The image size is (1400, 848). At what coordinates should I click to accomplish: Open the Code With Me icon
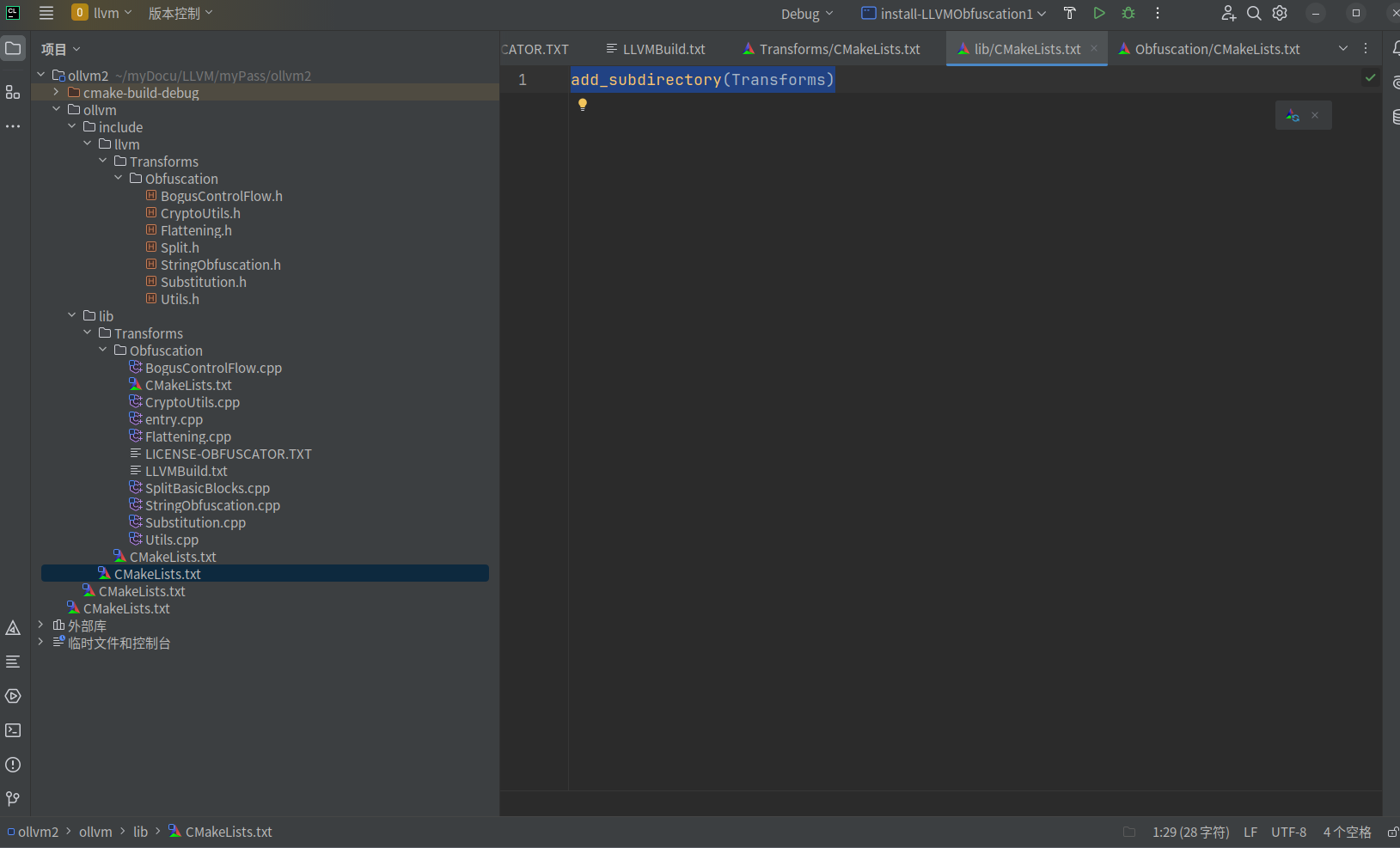[1228, 13]
